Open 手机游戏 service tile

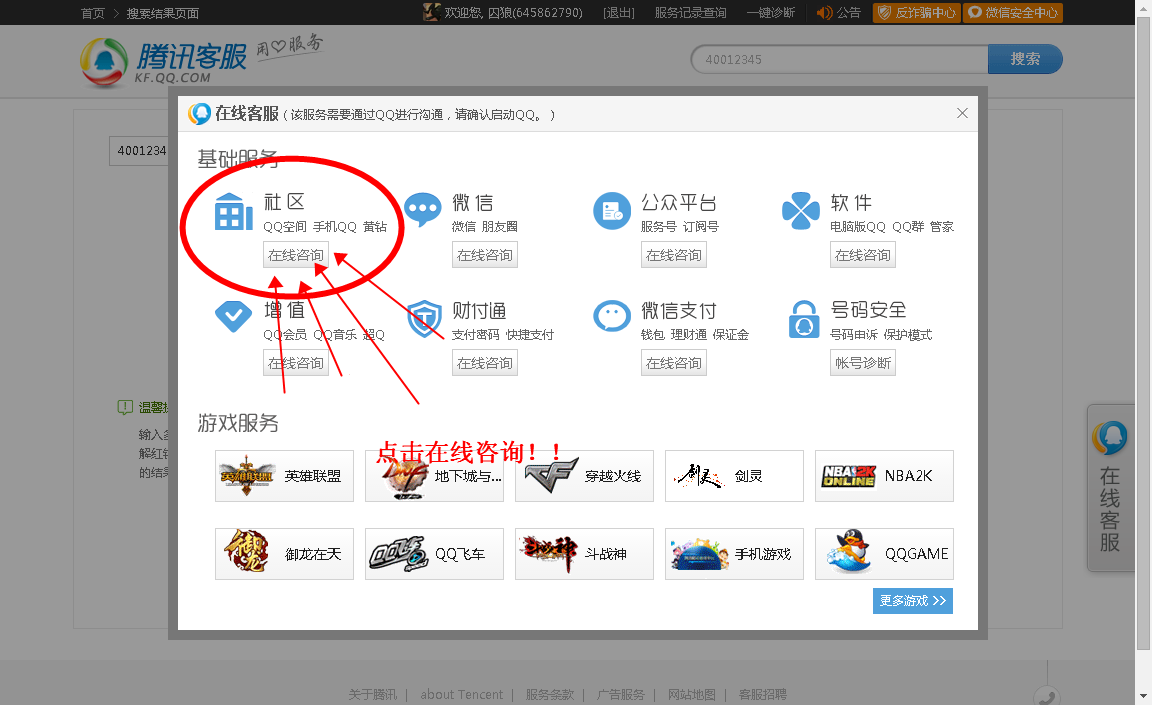tap(734, 554)
